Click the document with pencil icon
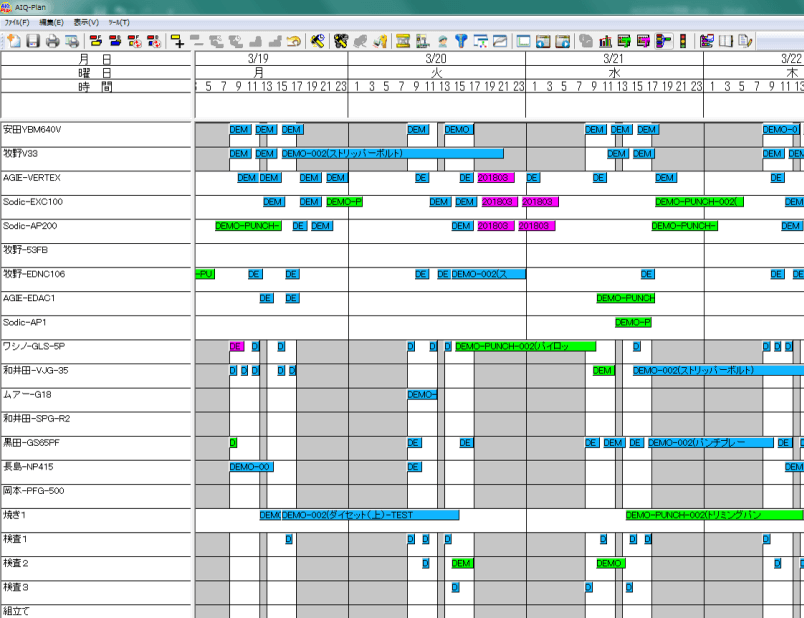This screenshot has width=804, height=618. (745, 41)
